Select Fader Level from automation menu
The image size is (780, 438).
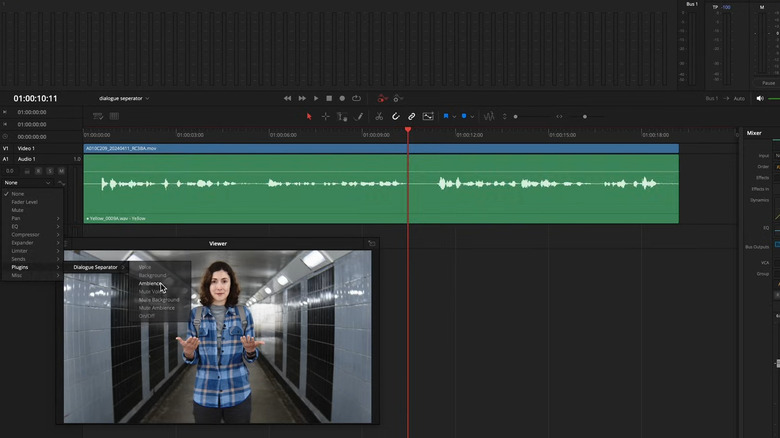pos(25,202)
